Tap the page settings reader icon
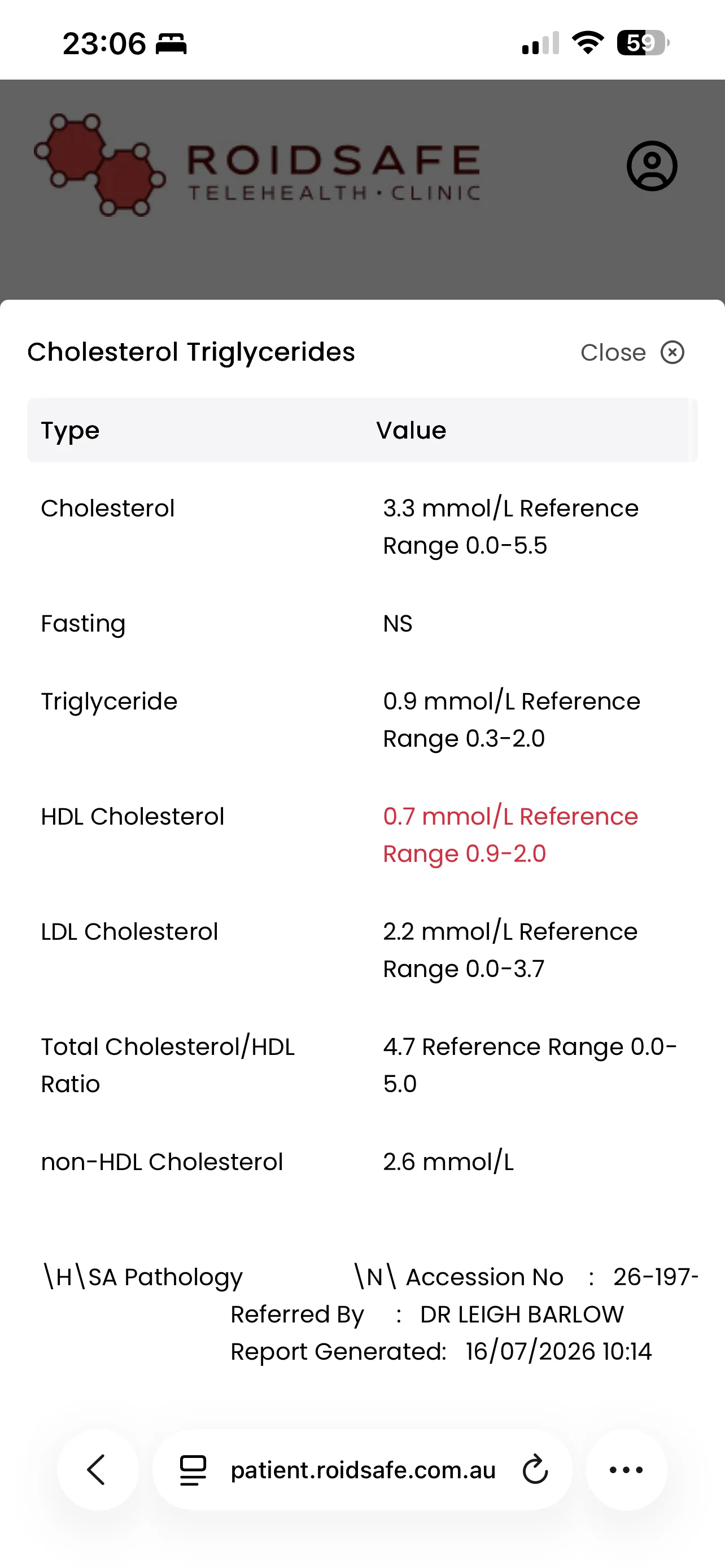This screenshot has height=1568, width=725. pyautogui.click(x=193, y=1470)
